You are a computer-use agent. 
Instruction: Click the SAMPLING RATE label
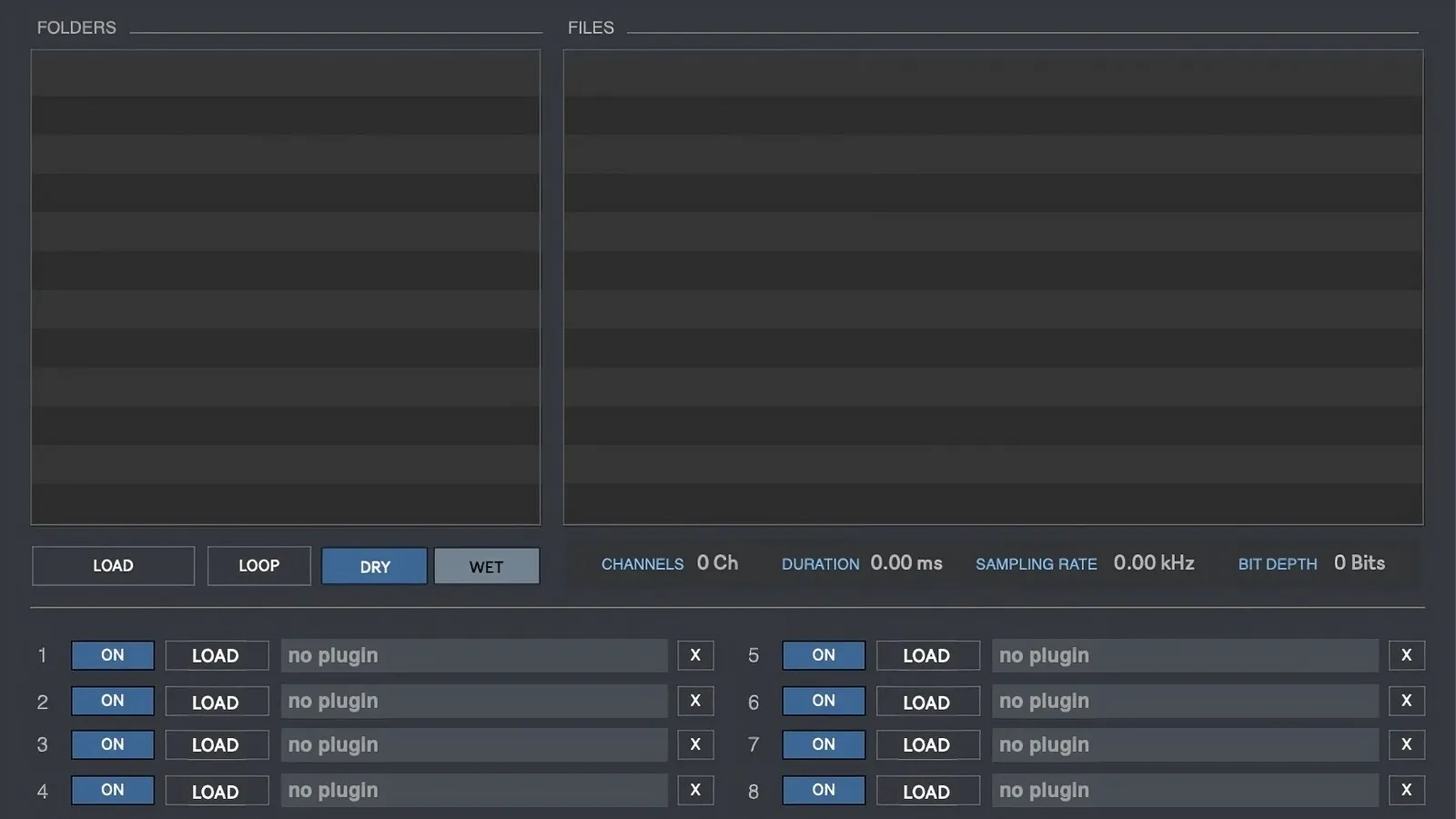(x=1036, y=564)
